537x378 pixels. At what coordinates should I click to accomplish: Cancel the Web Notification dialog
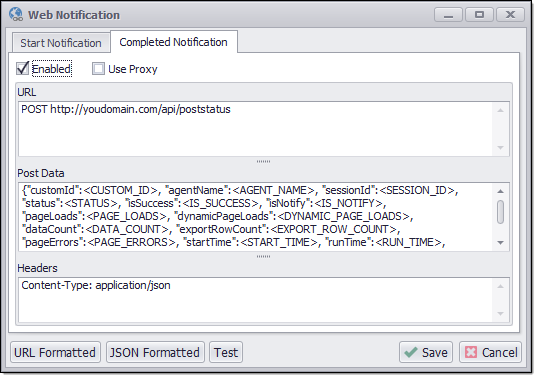pyautogui.click(x=490, y=352)
